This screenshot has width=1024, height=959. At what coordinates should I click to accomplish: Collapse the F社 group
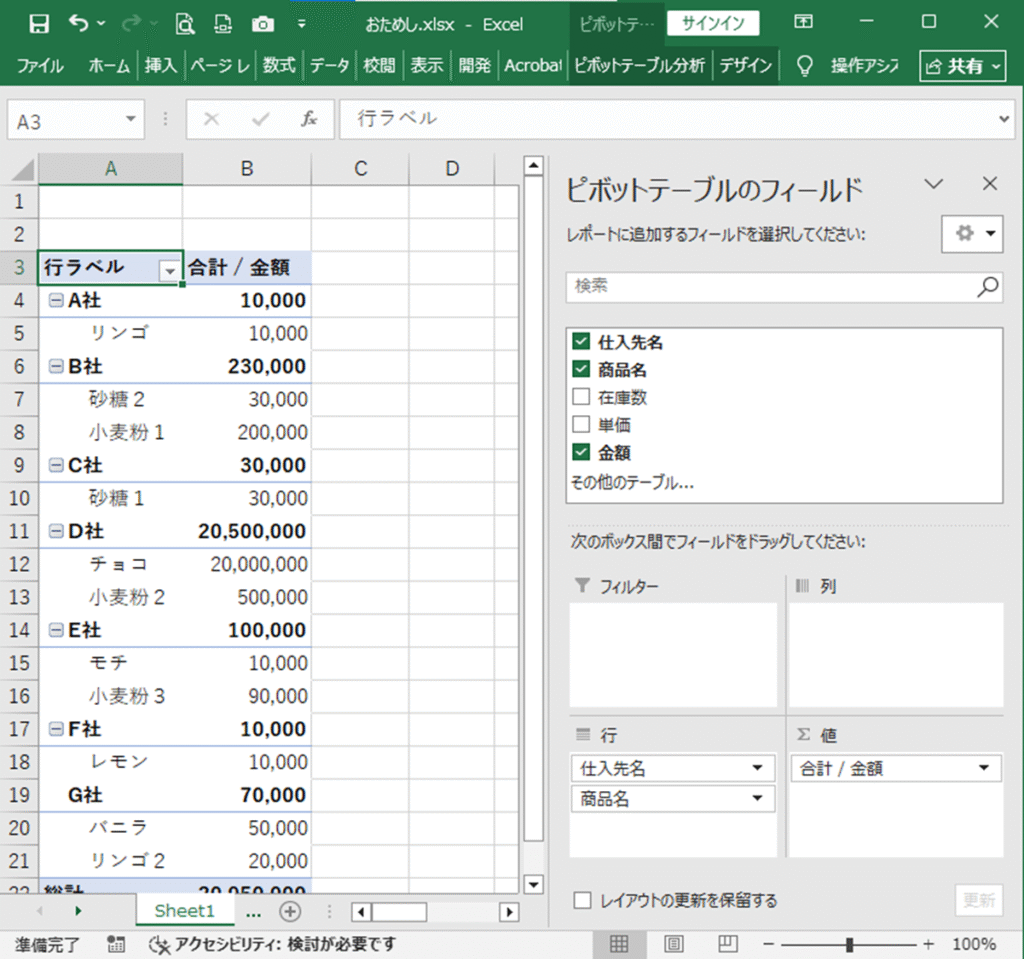coord(57,729)
